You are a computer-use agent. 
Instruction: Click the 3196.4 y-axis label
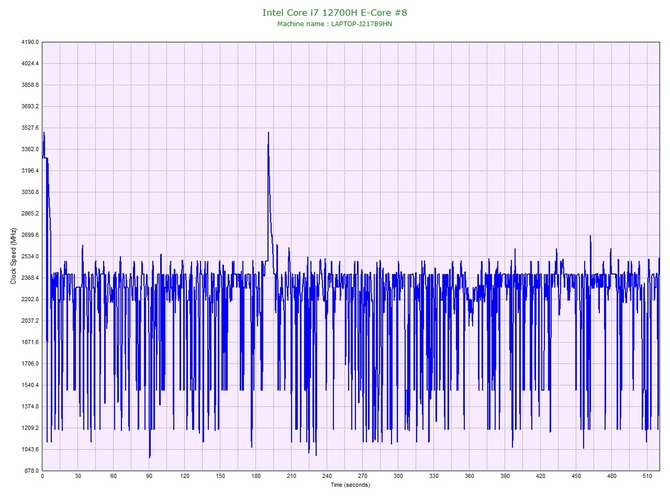30,171
